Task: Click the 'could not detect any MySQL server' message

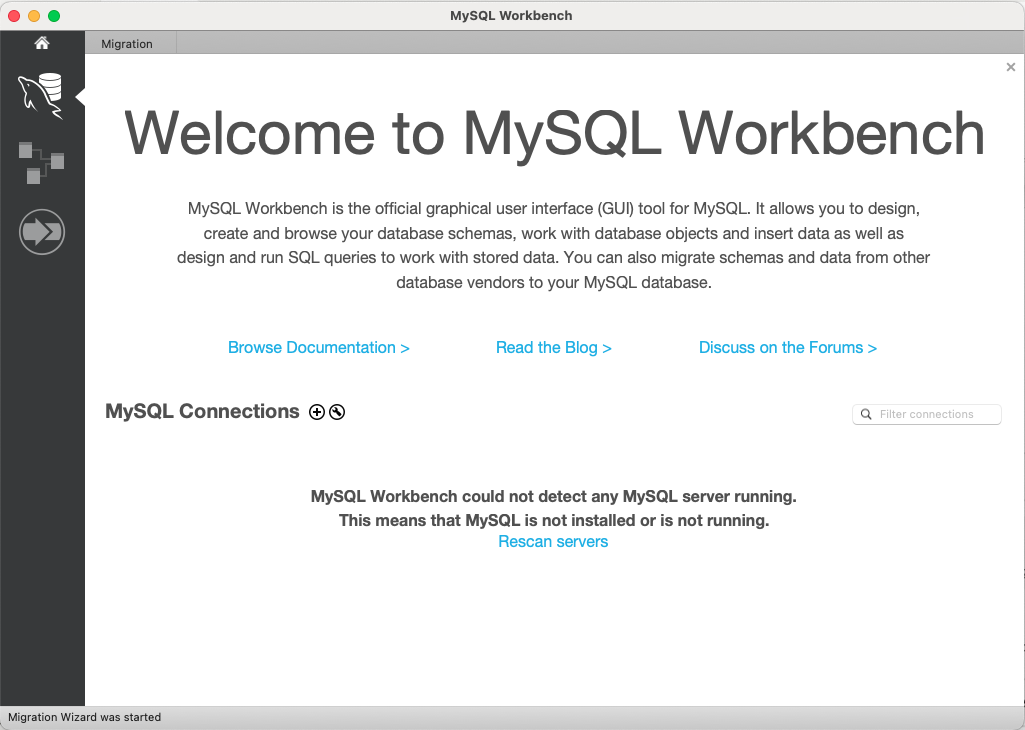Action: [x=554, y=497]
